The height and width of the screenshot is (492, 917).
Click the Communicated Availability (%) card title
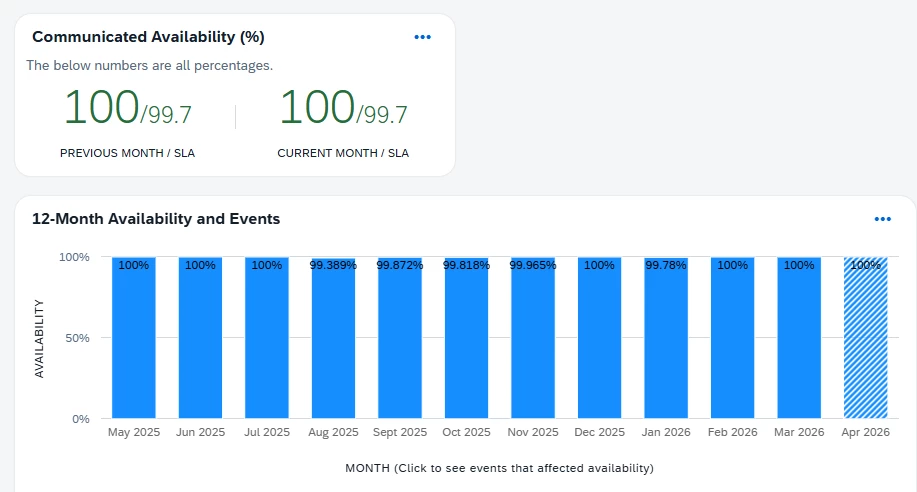click(x=148, y=37)
